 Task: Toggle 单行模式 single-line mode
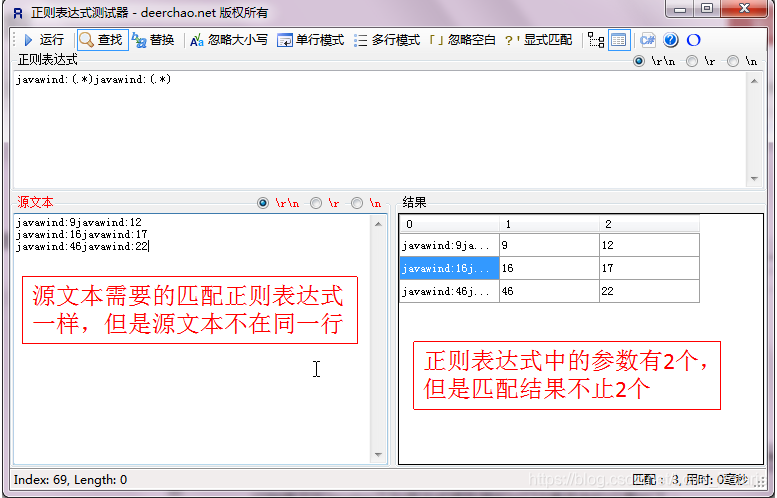click(x=311, y=40)
